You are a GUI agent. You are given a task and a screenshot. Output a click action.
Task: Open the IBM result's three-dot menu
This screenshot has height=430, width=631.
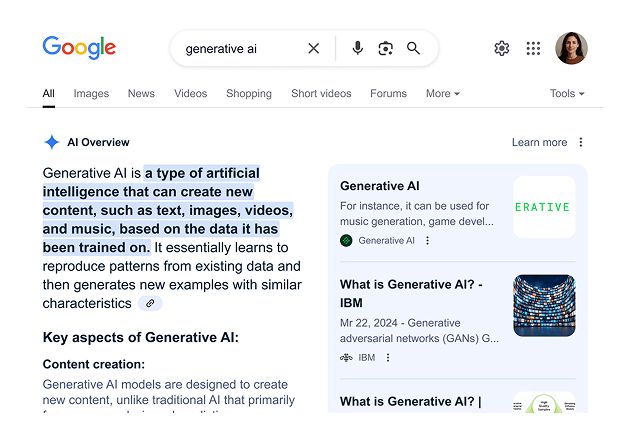388,357
